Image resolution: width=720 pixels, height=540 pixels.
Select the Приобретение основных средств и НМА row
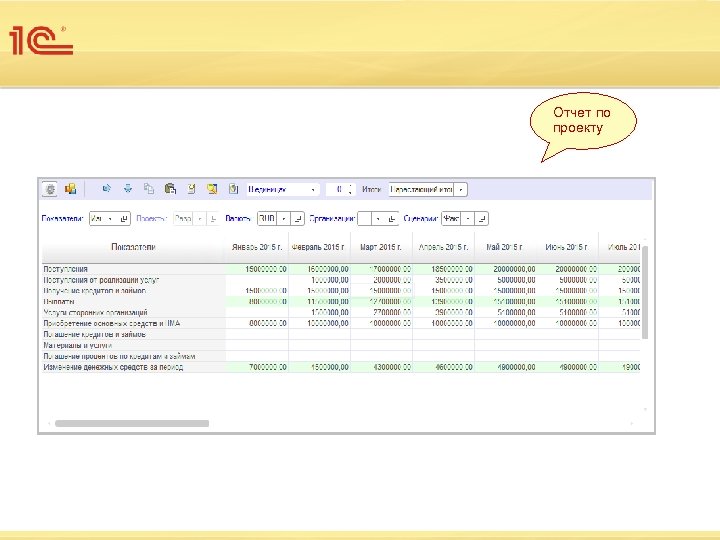[x=112, y=324]
